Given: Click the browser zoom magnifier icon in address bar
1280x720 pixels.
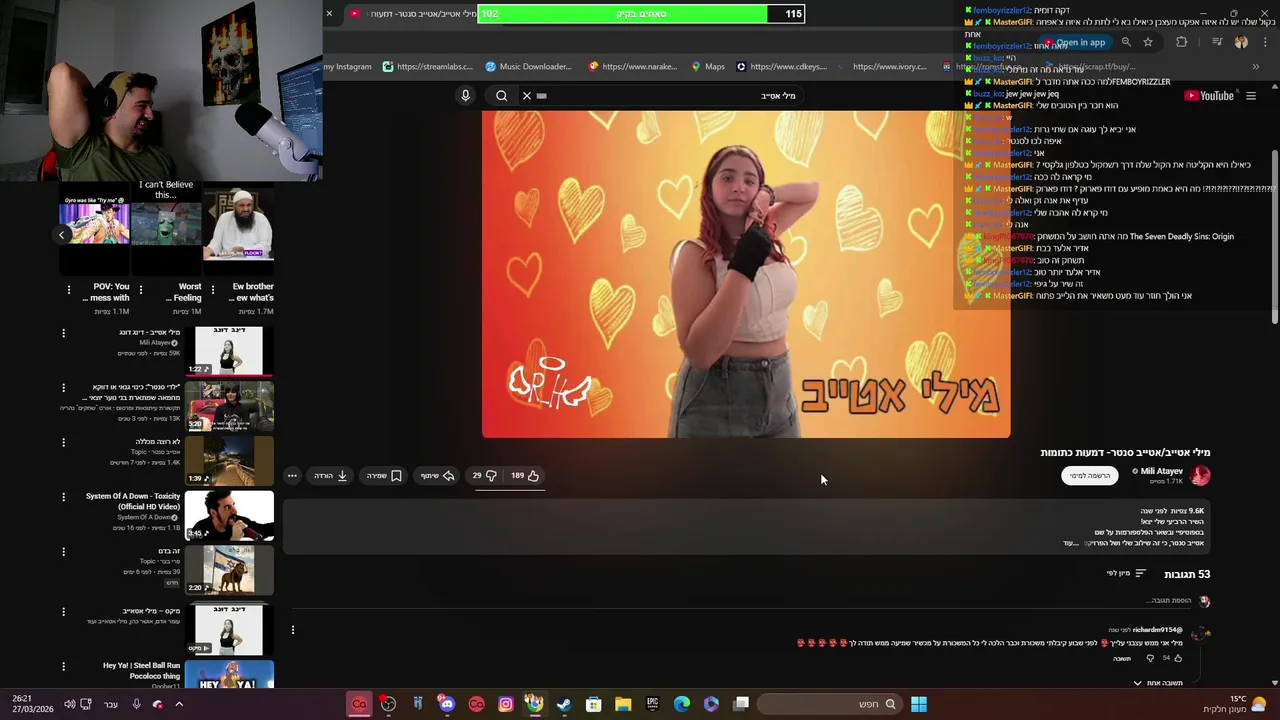Looking at the screenshot, I should click(1126, 42).
